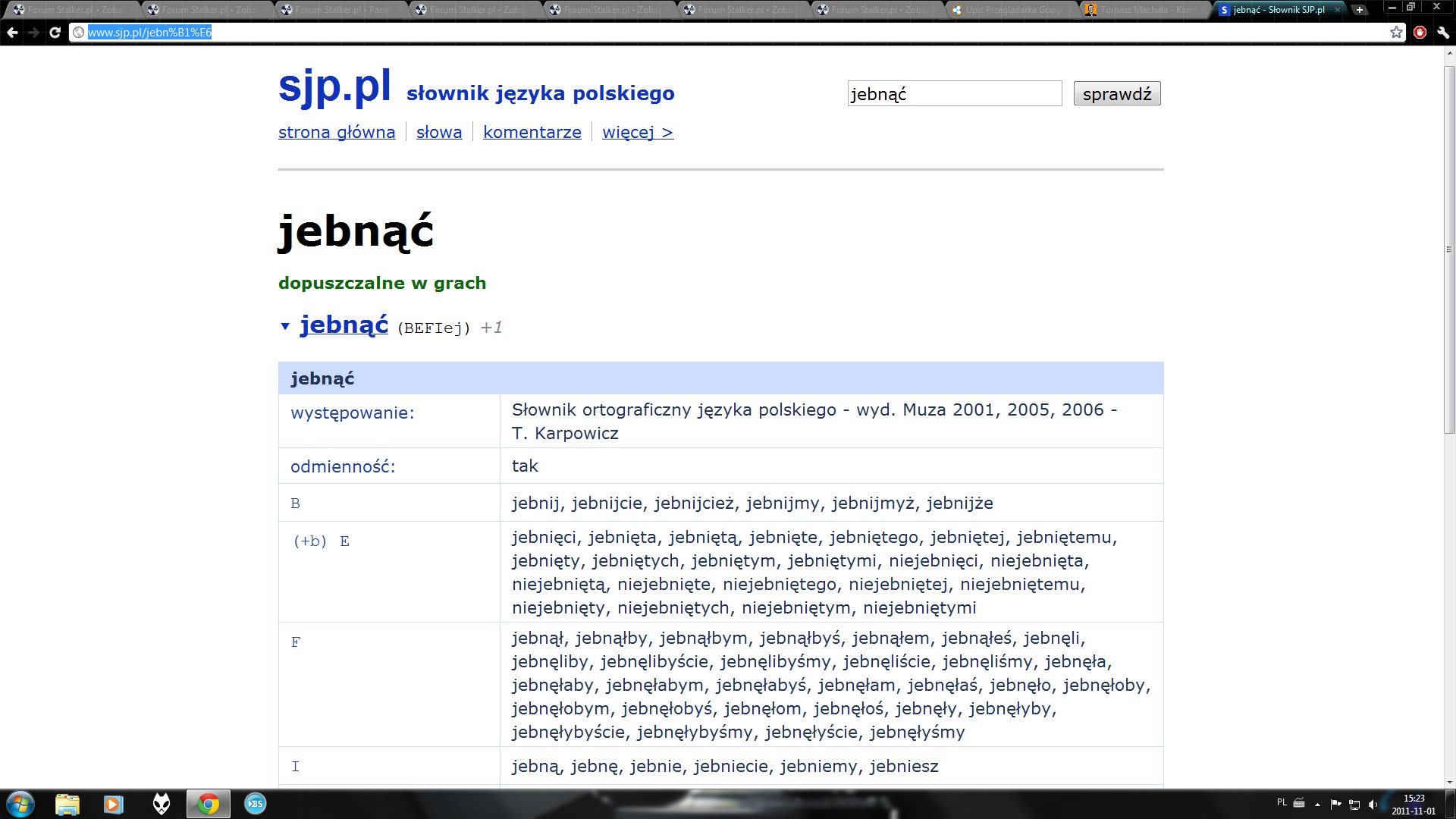This screenshot has width=1456, height=819.
Task: Reload the page with refresh icon
Action: click(55, 33)
